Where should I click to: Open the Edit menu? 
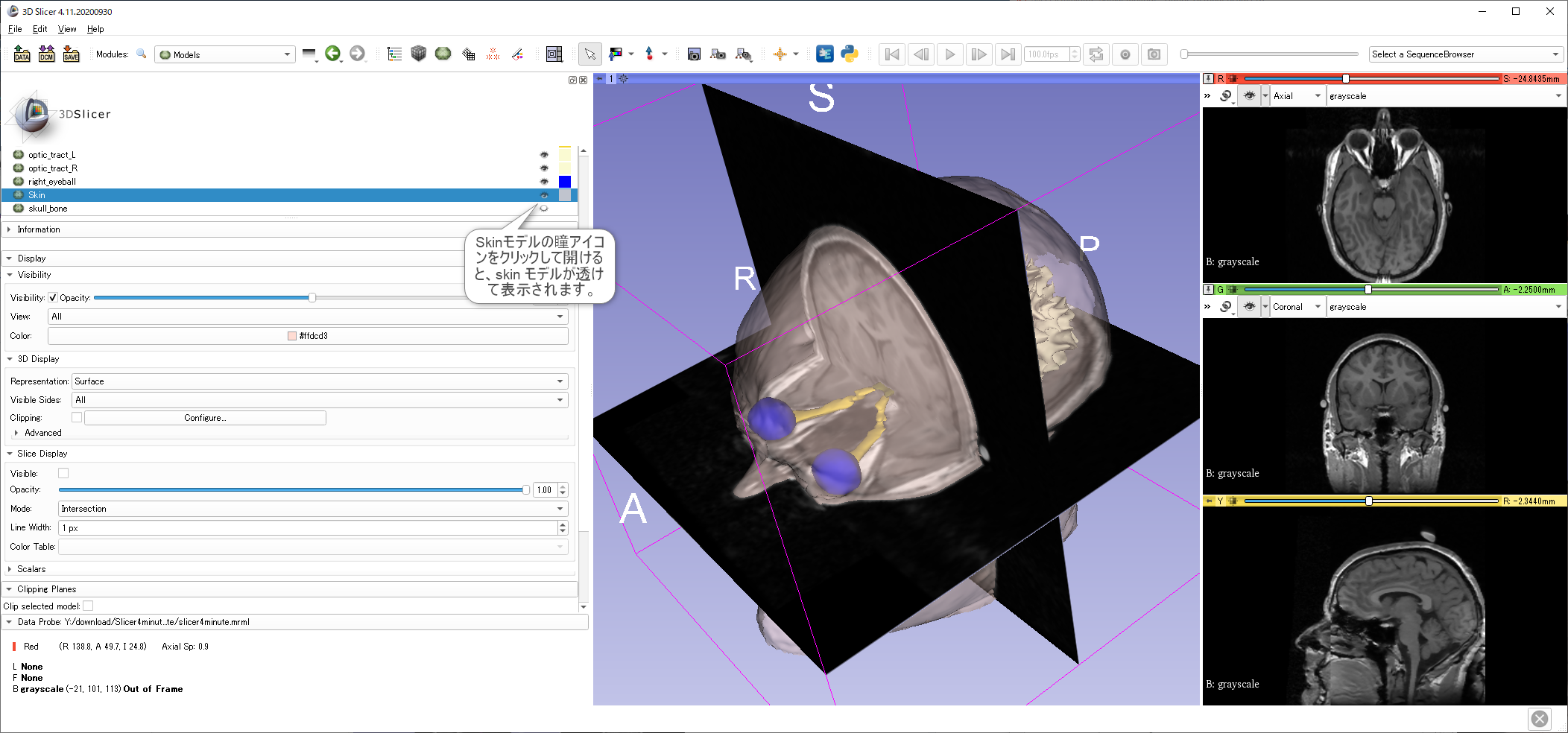pyautogui.click(x=39, y=29)
